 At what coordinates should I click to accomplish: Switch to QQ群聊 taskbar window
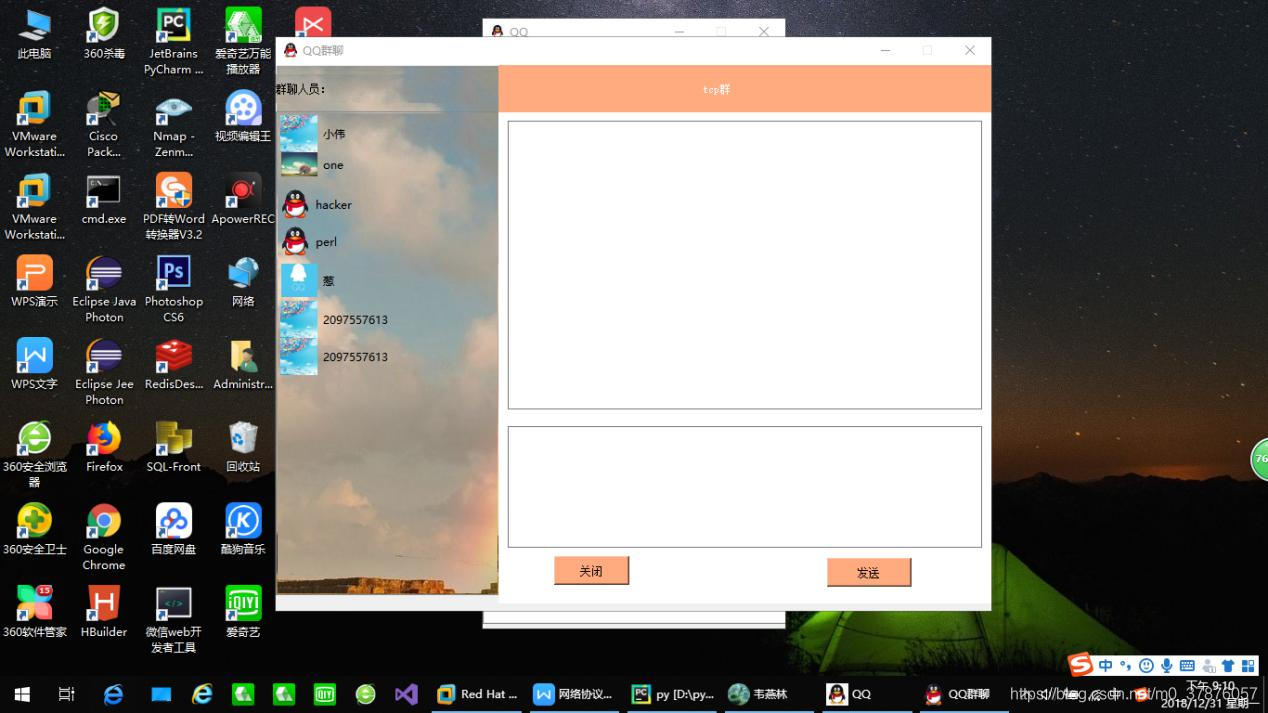(x=962, y=693)
